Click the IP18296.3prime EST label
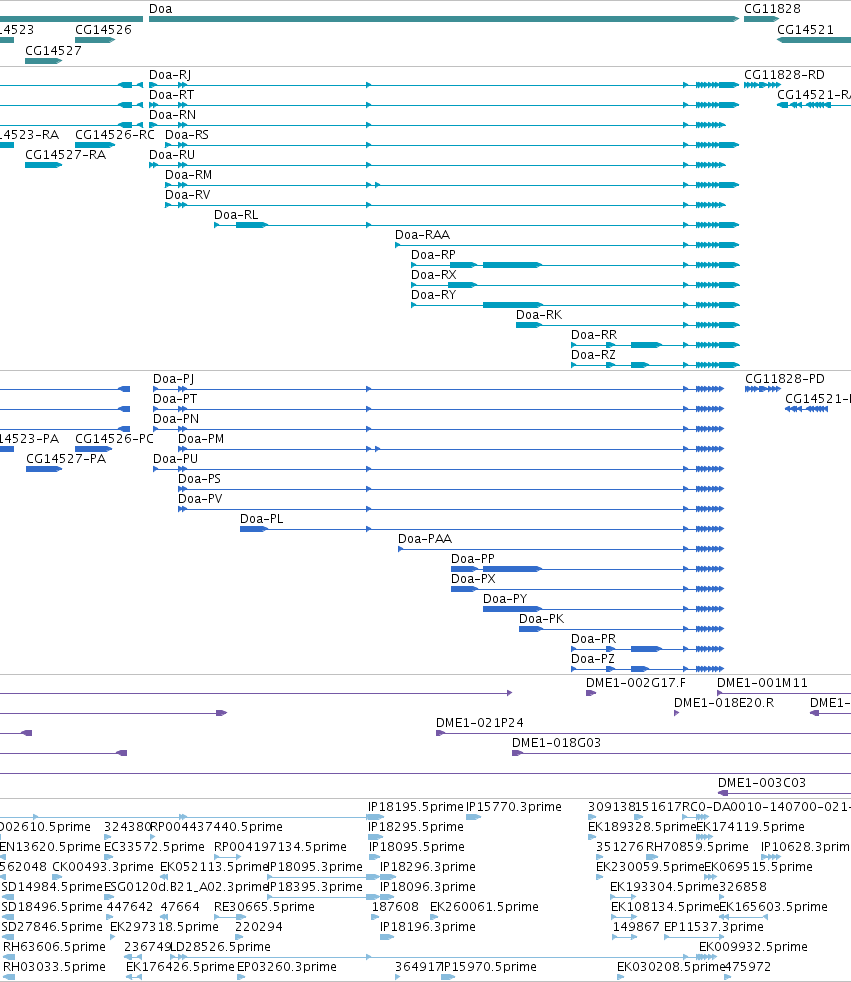 [x=428, y=867]
